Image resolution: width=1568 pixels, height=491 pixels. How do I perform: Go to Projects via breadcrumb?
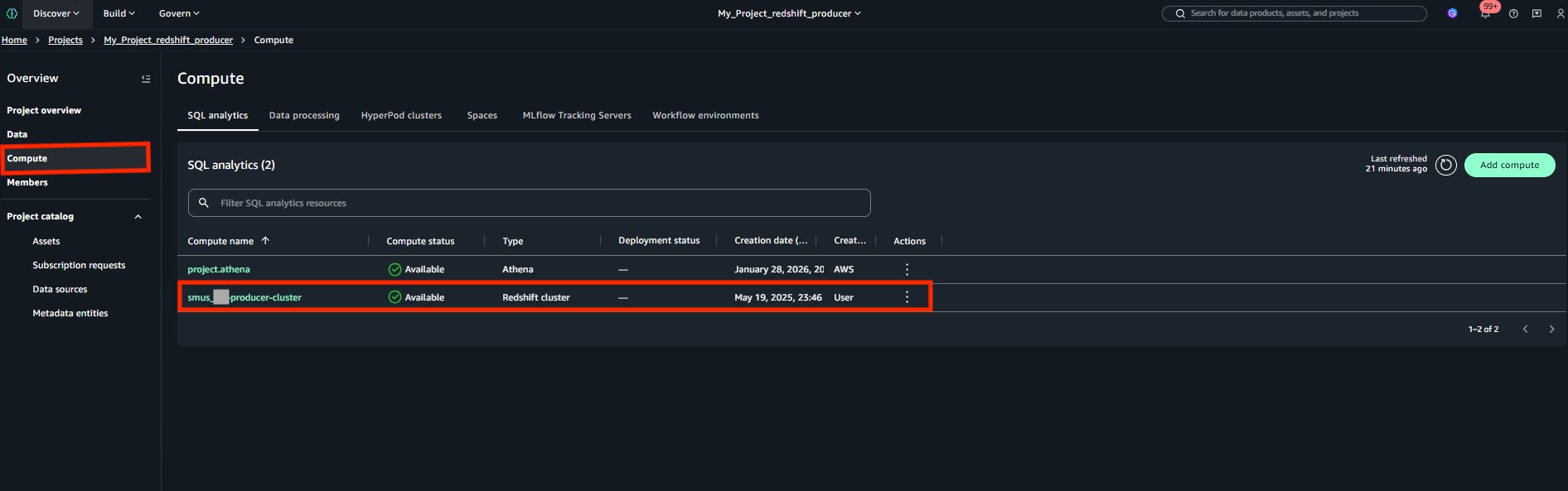tap(65, 40)
